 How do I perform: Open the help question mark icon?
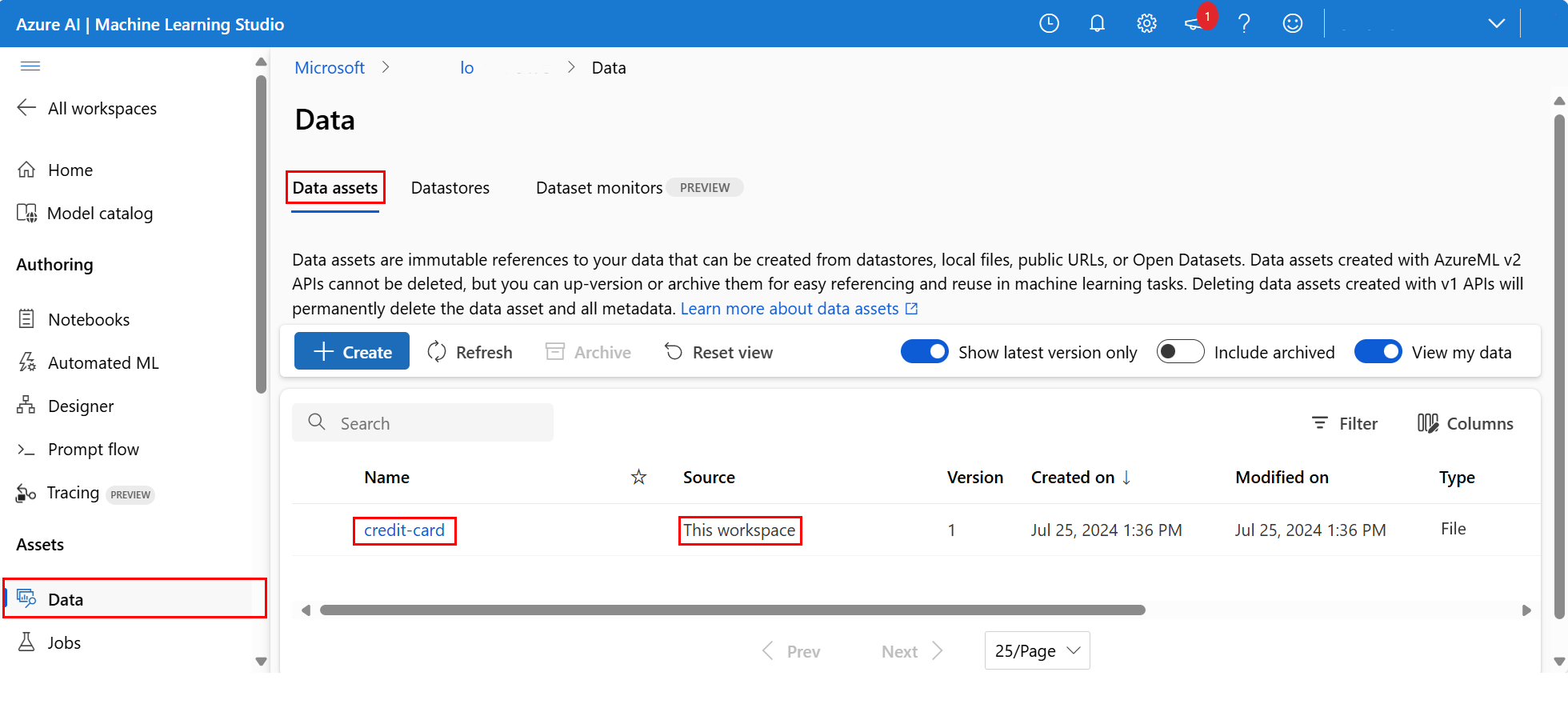click(1244, 24)
